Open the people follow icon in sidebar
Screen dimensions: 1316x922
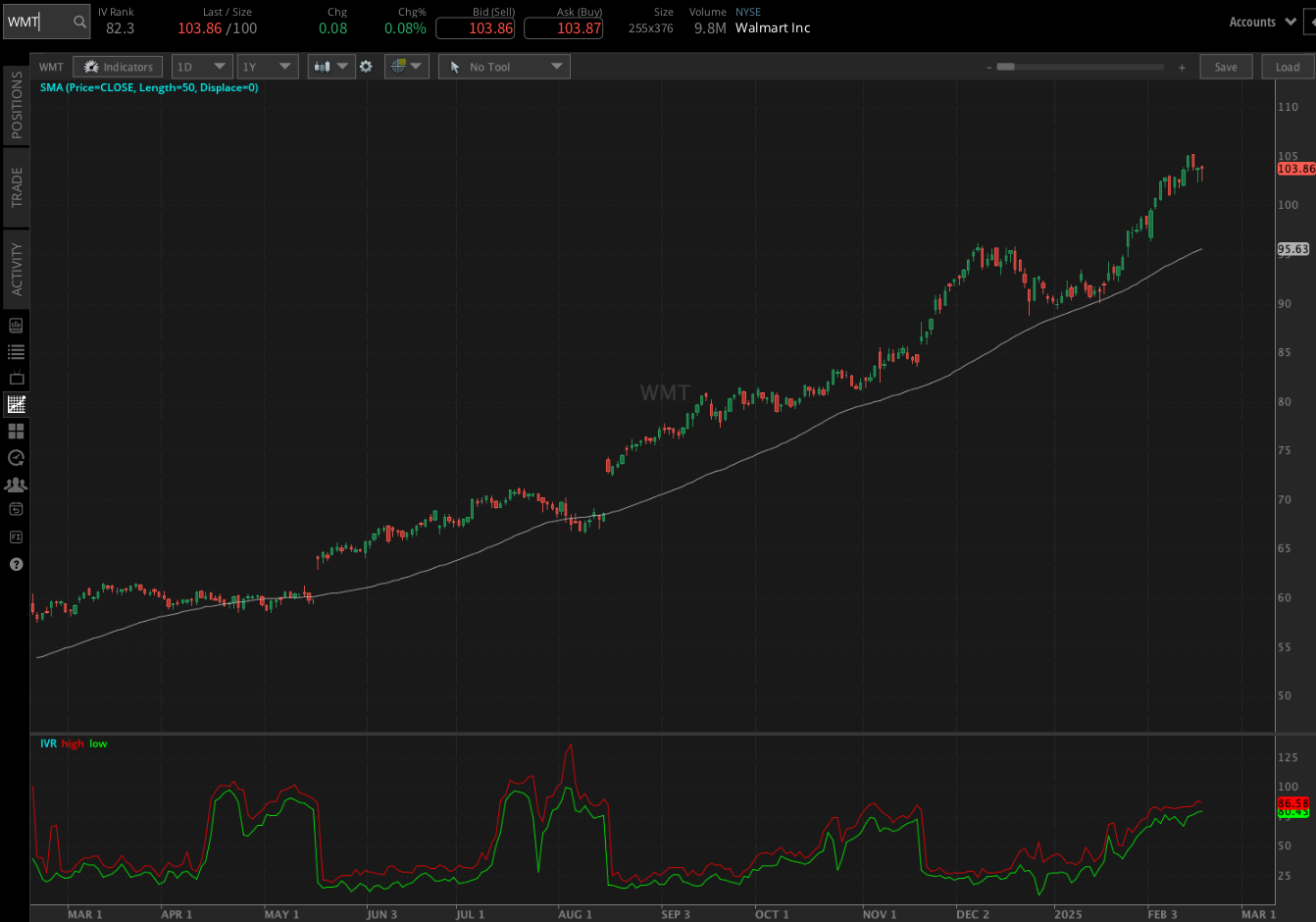coord(16,485)
